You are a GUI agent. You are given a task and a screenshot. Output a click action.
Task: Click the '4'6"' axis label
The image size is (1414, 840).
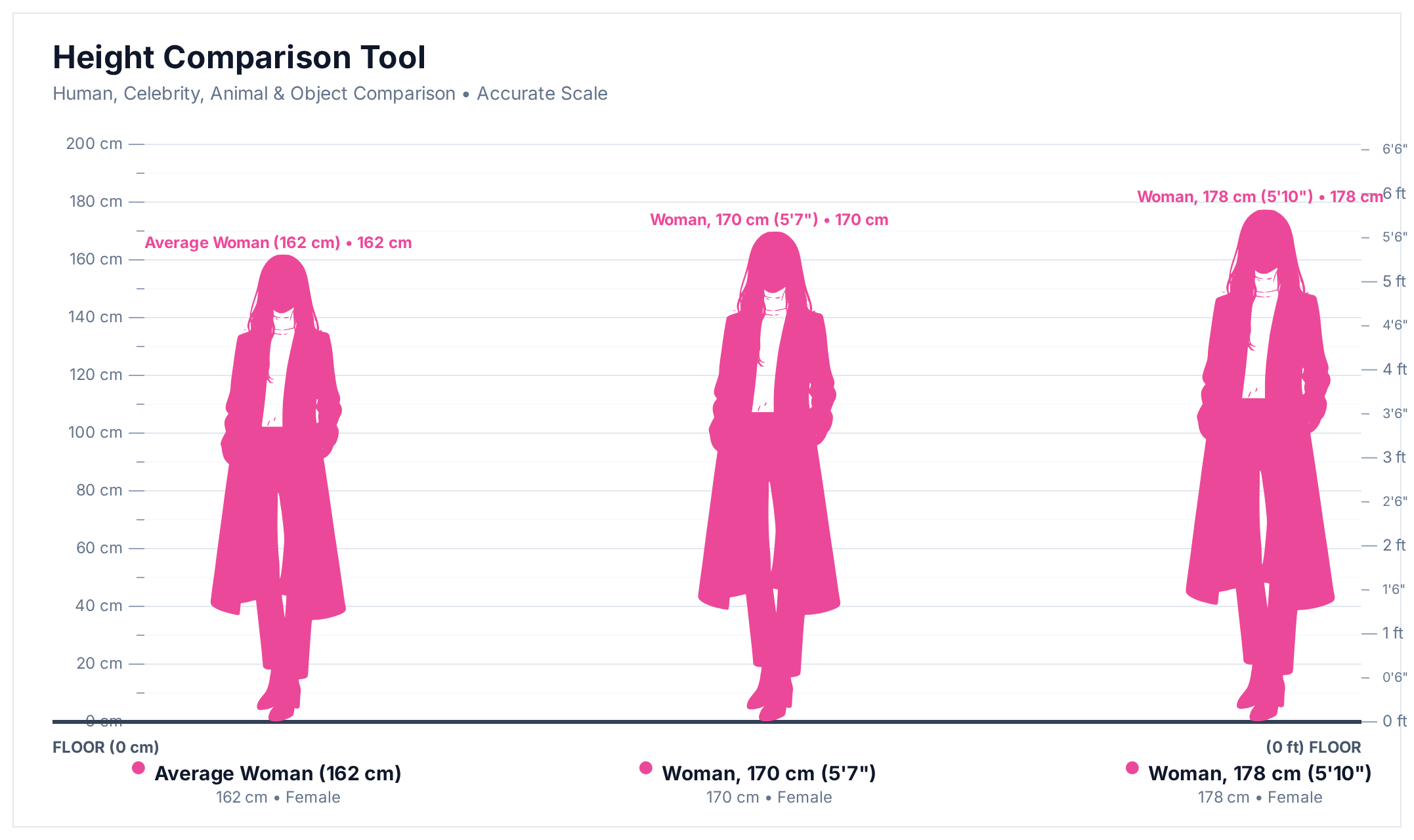[x=1395, y=325]
